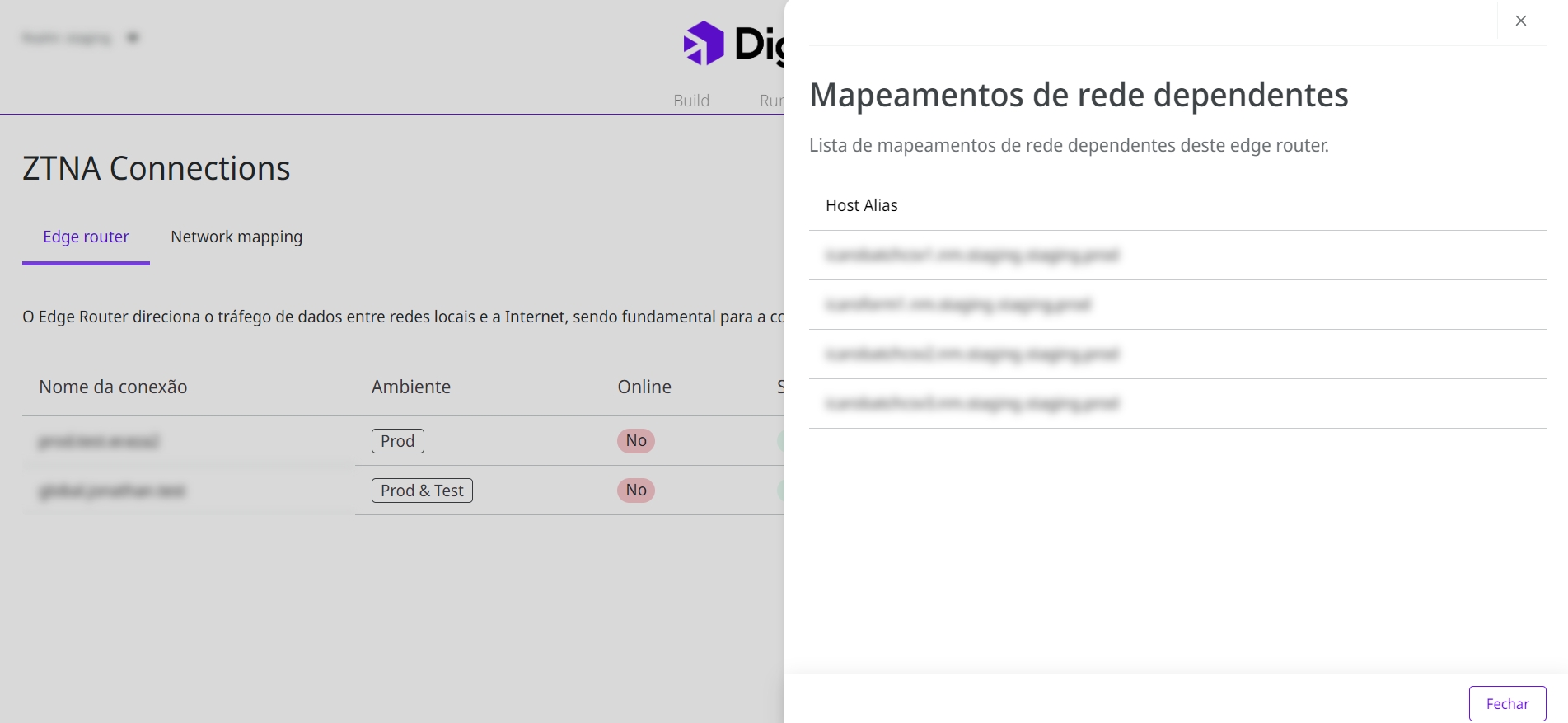Click the No online badge in Prod row
This screenshot has width=1568, height=723.
tap(635, 441)
